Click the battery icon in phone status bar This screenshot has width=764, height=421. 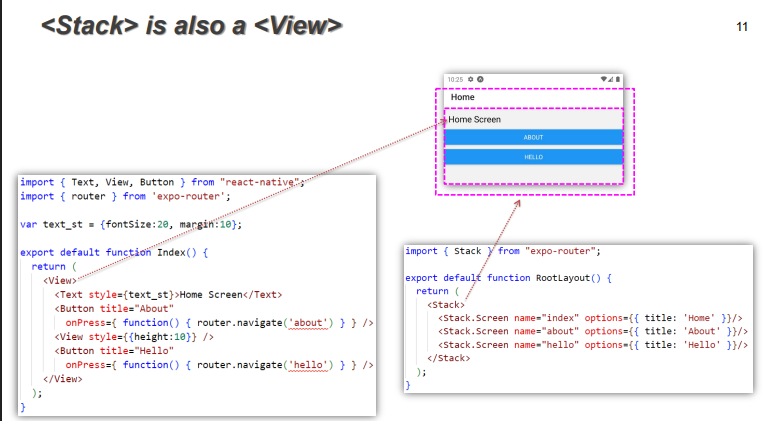(618, 79)
